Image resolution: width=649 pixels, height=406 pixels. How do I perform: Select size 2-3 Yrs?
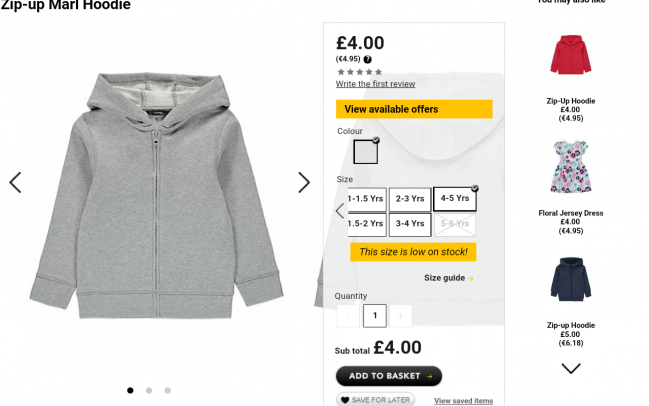(x=410, y=199)
